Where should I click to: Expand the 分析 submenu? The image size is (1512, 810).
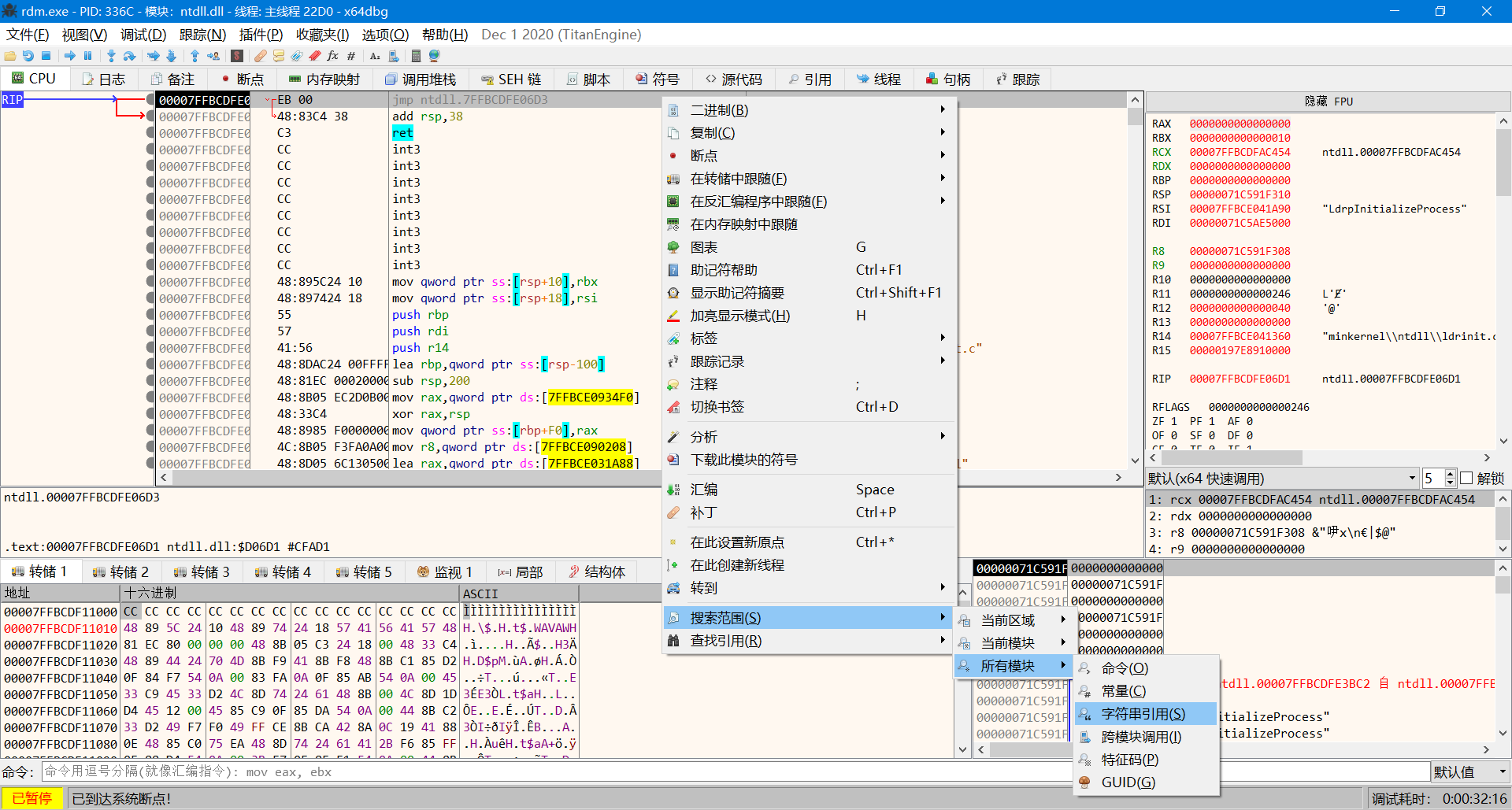coord(811,437)
